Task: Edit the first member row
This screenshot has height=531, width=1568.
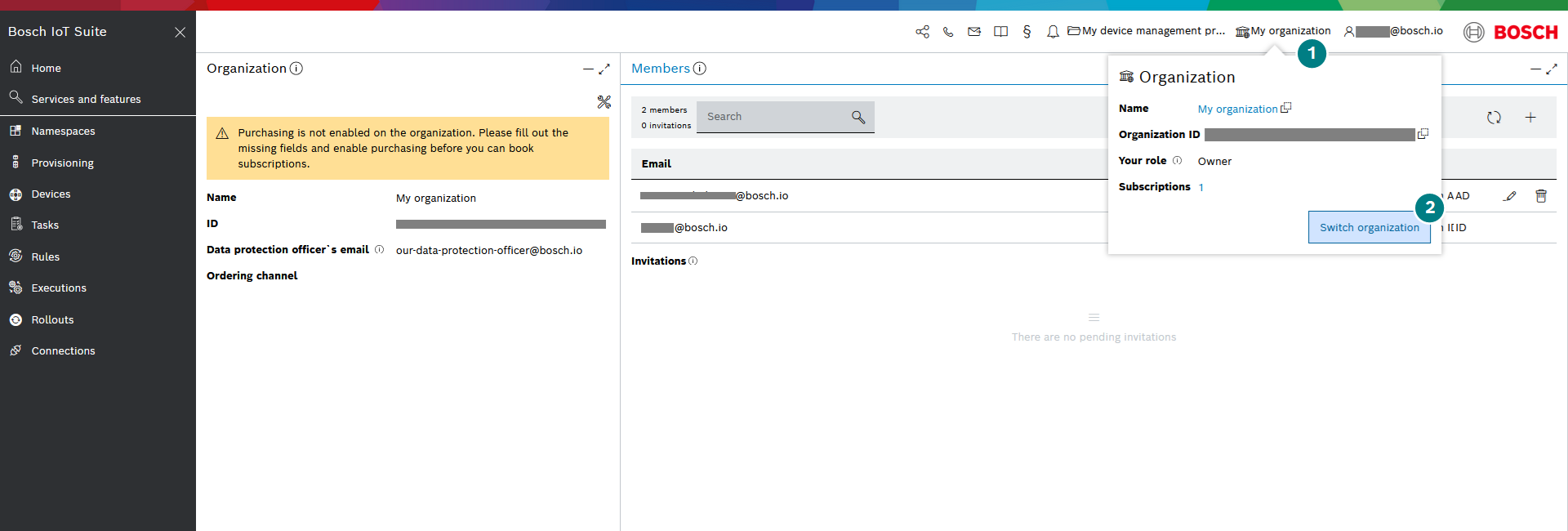Action: coord(1510,196)
